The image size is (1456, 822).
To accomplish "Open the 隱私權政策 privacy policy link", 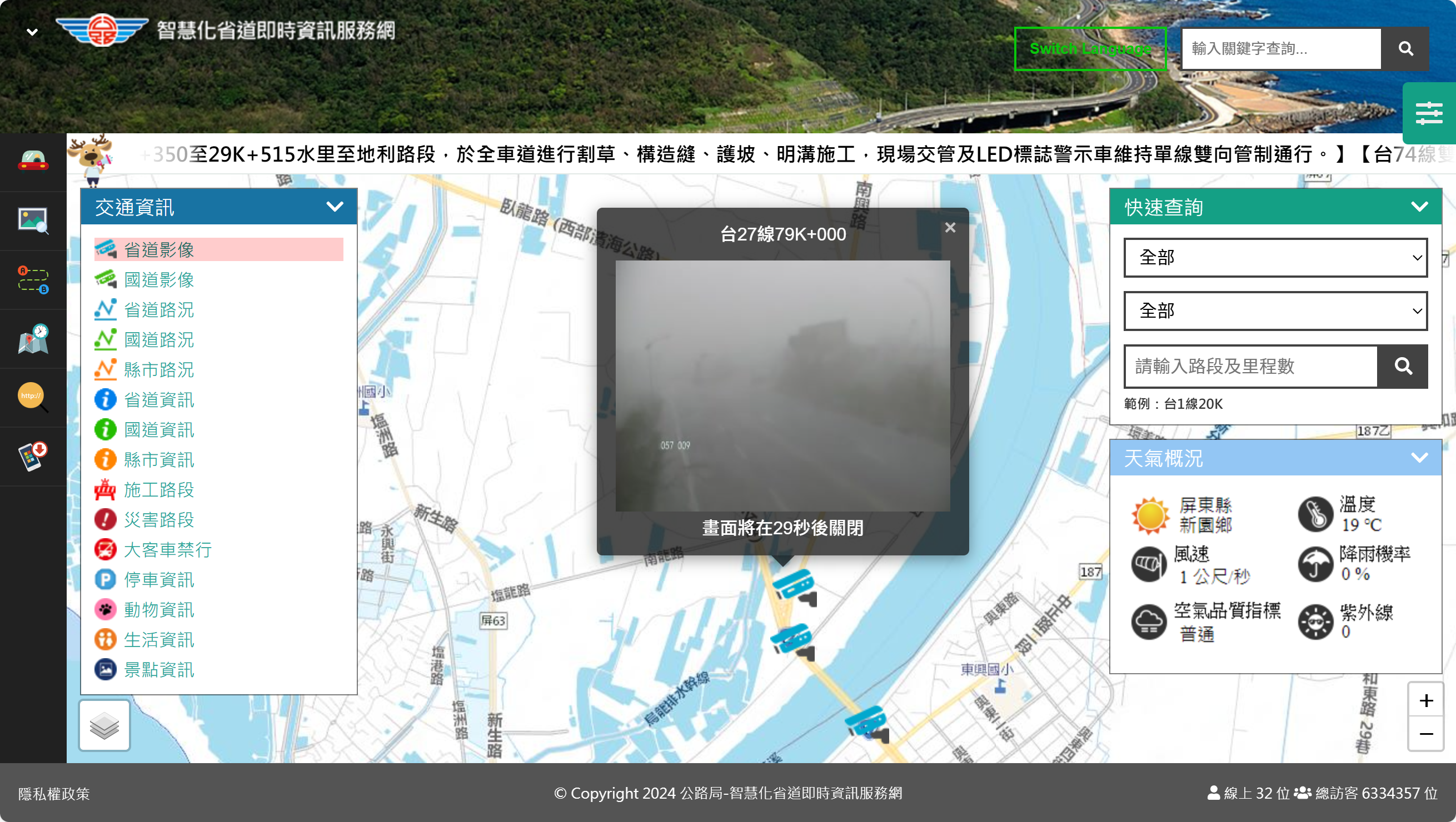I will (x=55, y=793).
